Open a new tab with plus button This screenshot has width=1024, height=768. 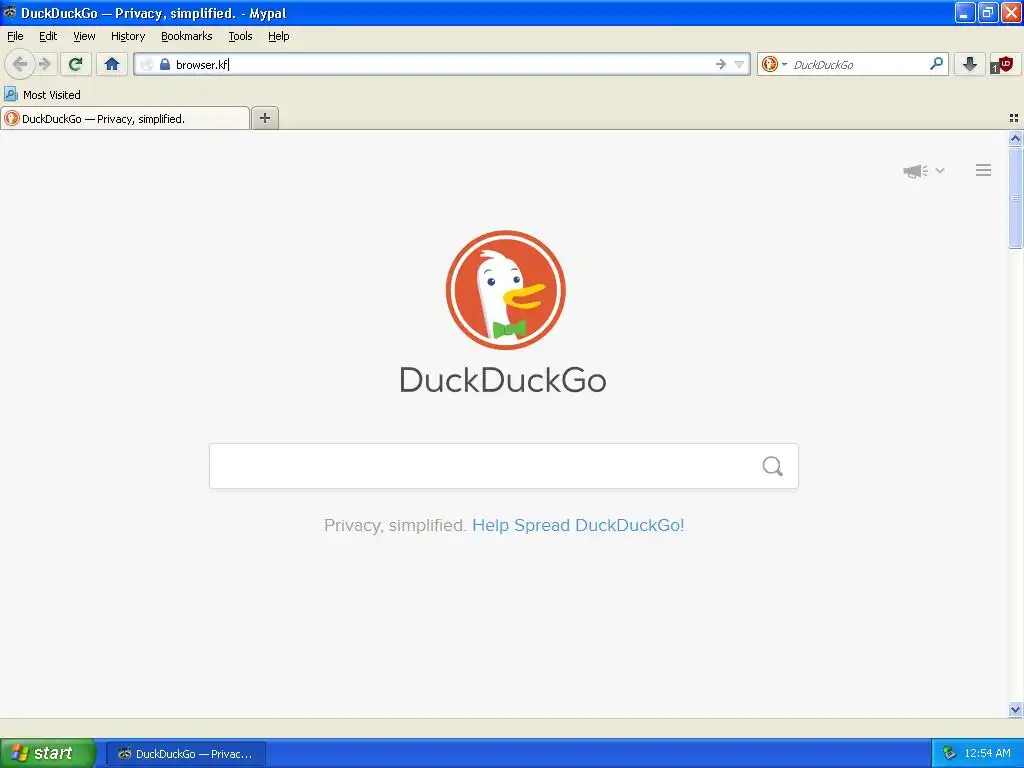point(265,118)
